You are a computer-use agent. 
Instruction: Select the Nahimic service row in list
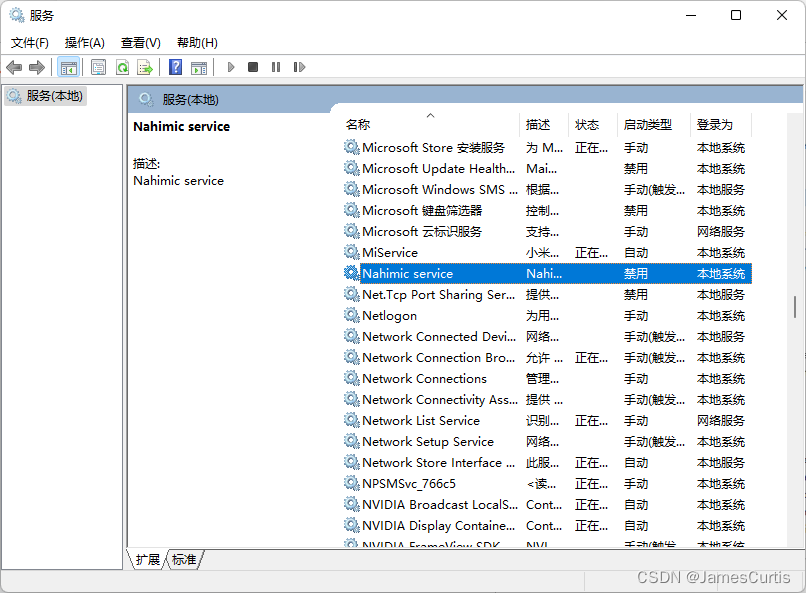[x=547, y=274]
